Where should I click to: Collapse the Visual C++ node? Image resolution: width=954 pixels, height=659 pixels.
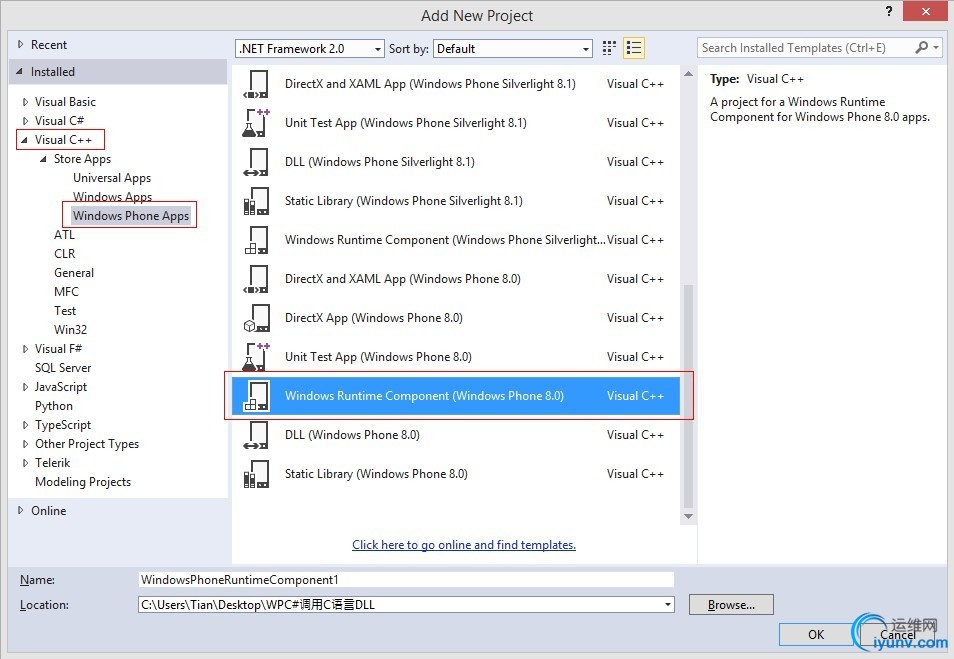[x=24, y=140]
